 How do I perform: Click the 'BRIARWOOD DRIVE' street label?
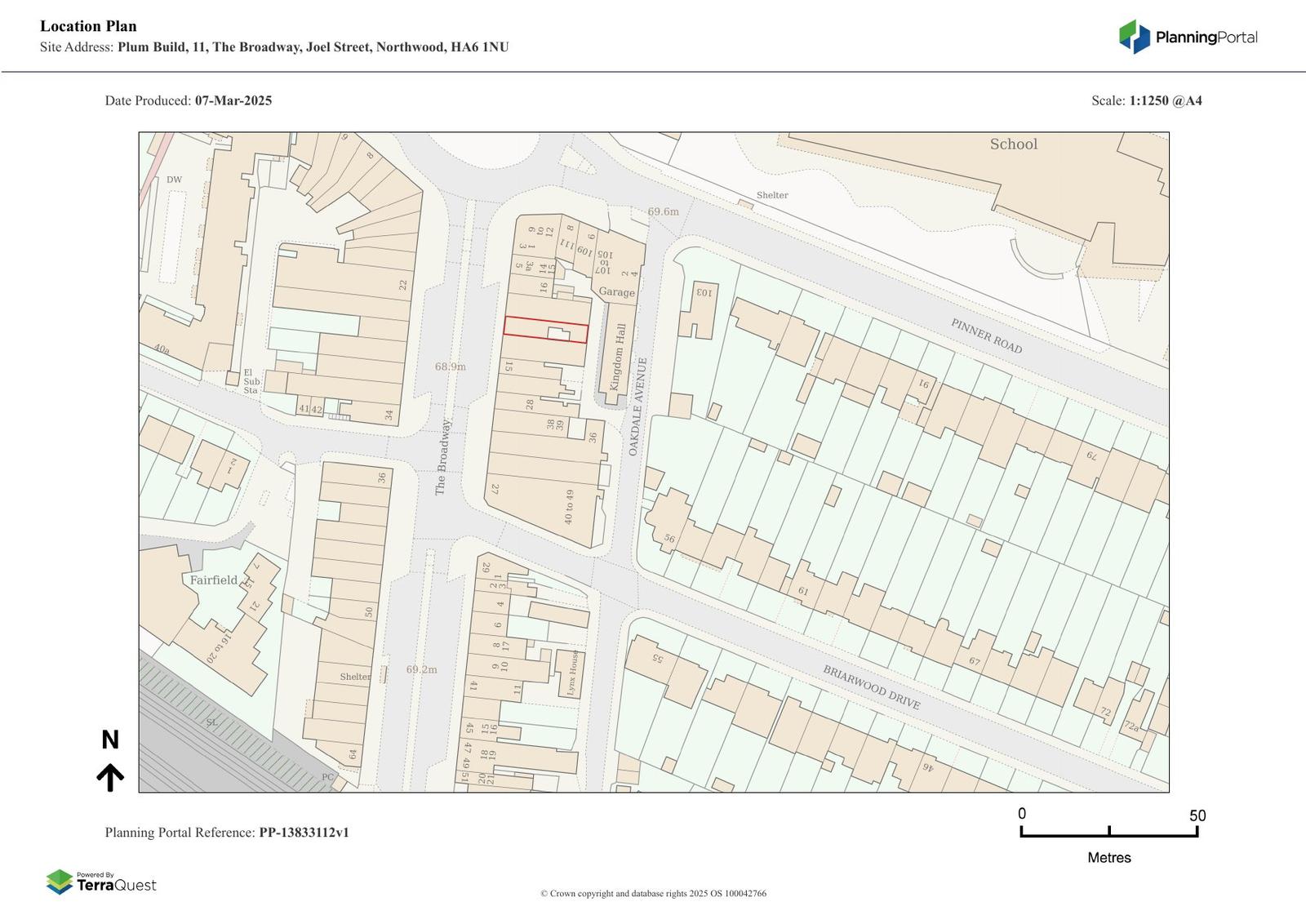coord(871,687)
